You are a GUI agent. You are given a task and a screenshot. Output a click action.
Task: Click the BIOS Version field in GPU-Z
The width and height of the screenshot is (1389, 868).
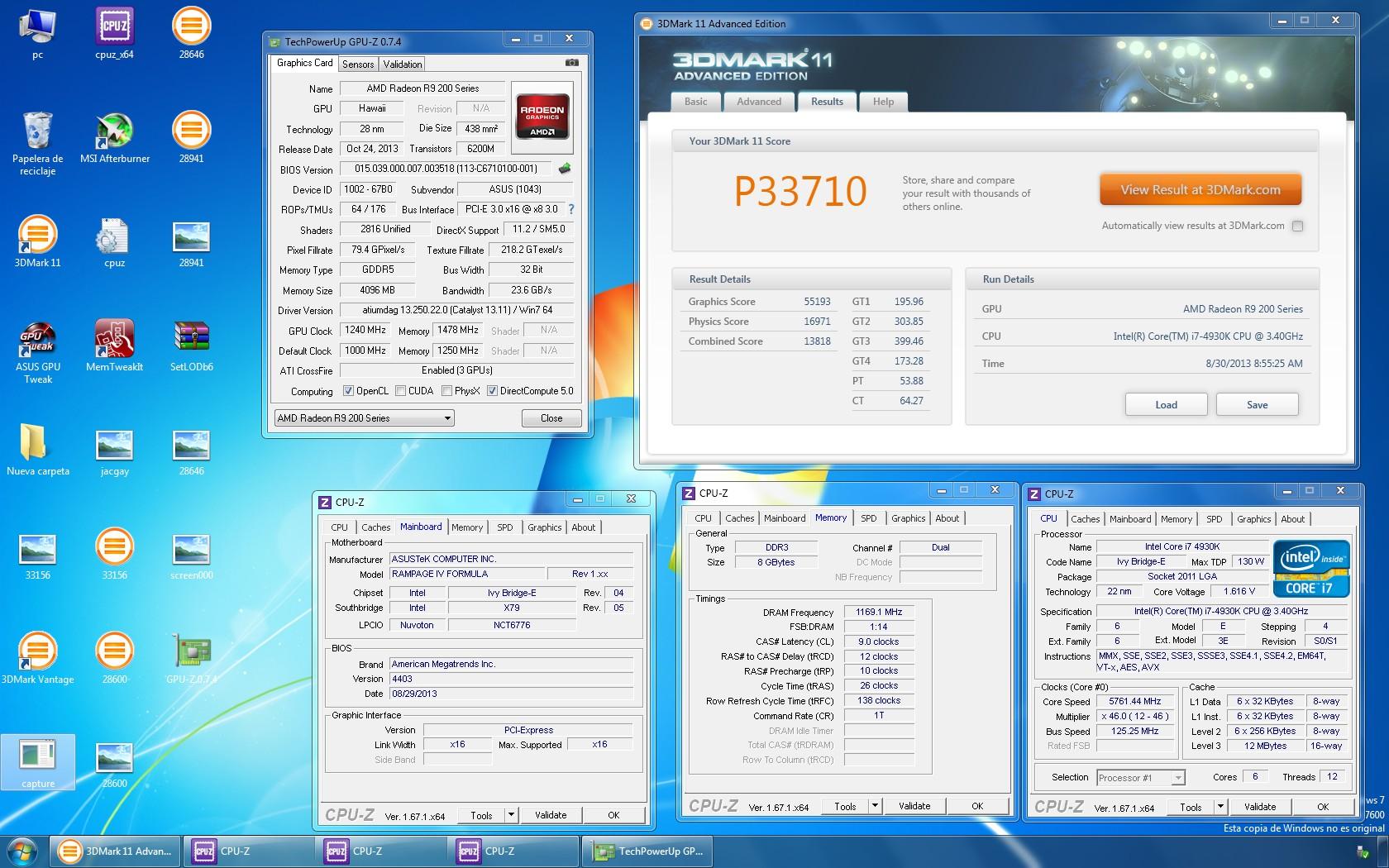446,169
